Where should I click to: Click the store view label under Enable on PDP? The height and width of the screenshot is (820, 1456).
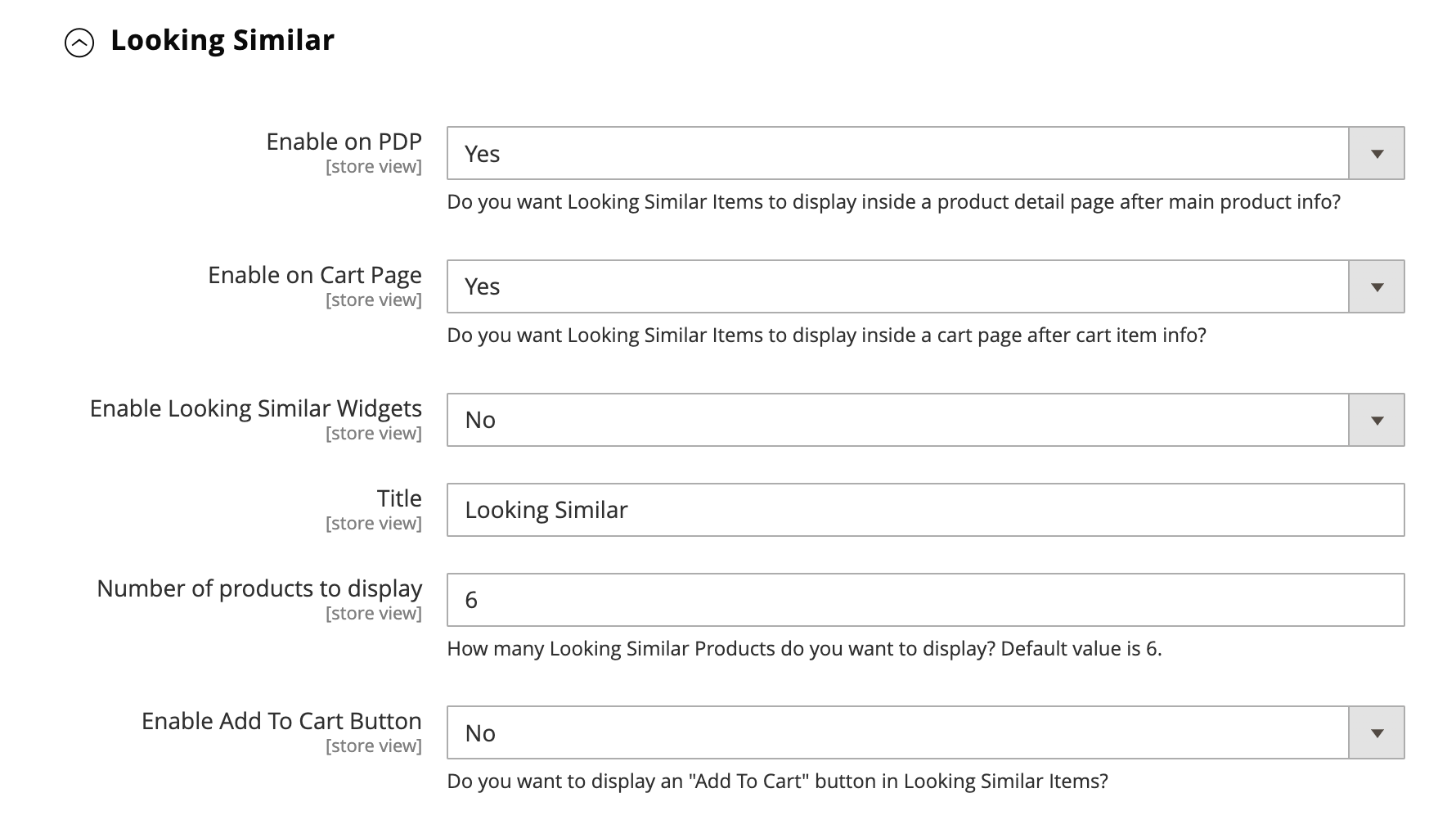pos(374,166)
